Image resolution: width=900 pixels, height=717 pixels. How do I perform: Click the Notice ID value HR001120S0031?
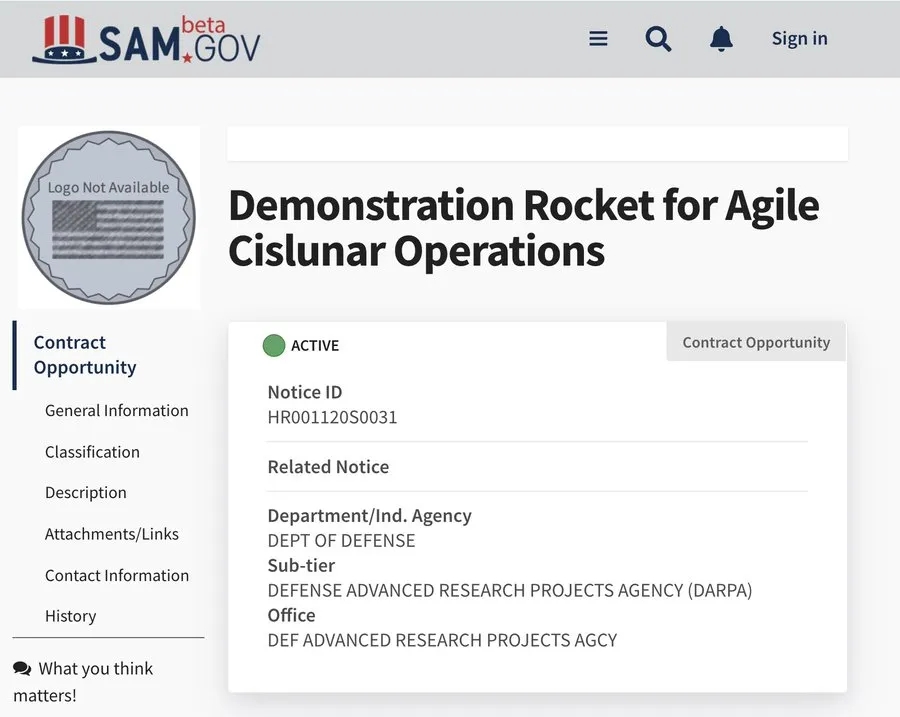click(x=332, y=418)
